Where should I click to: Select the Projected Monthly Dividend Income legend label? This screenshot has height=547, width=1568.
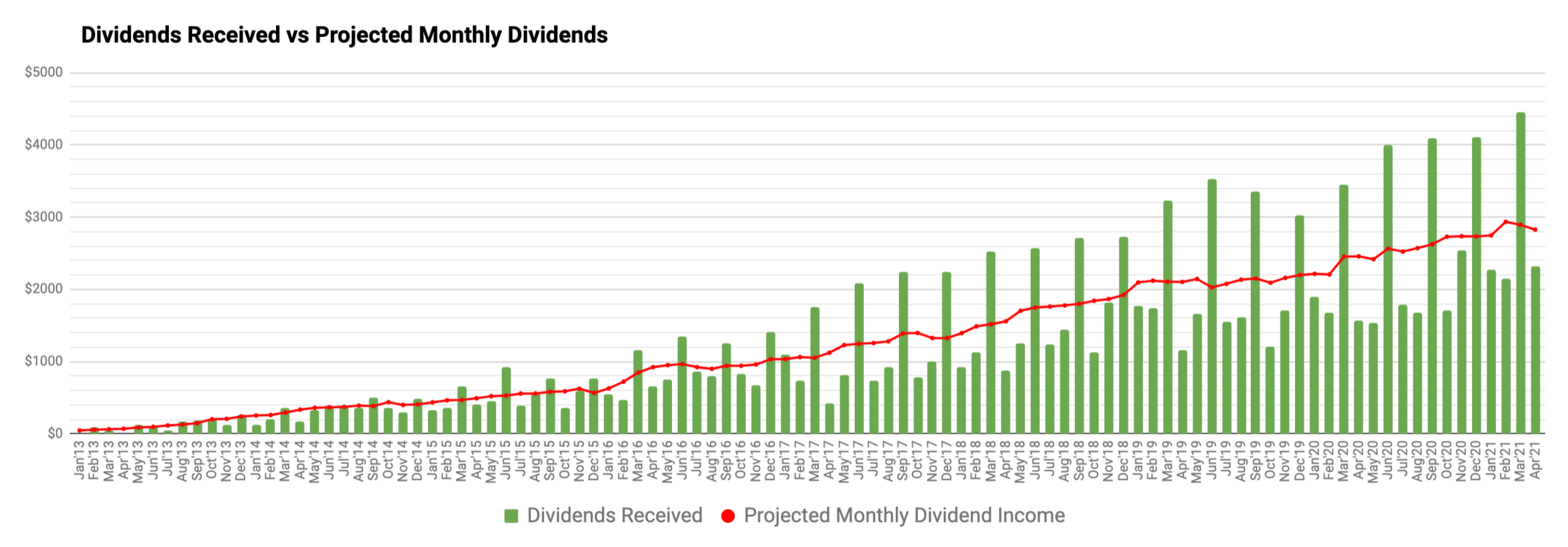[x=905, y=515]
